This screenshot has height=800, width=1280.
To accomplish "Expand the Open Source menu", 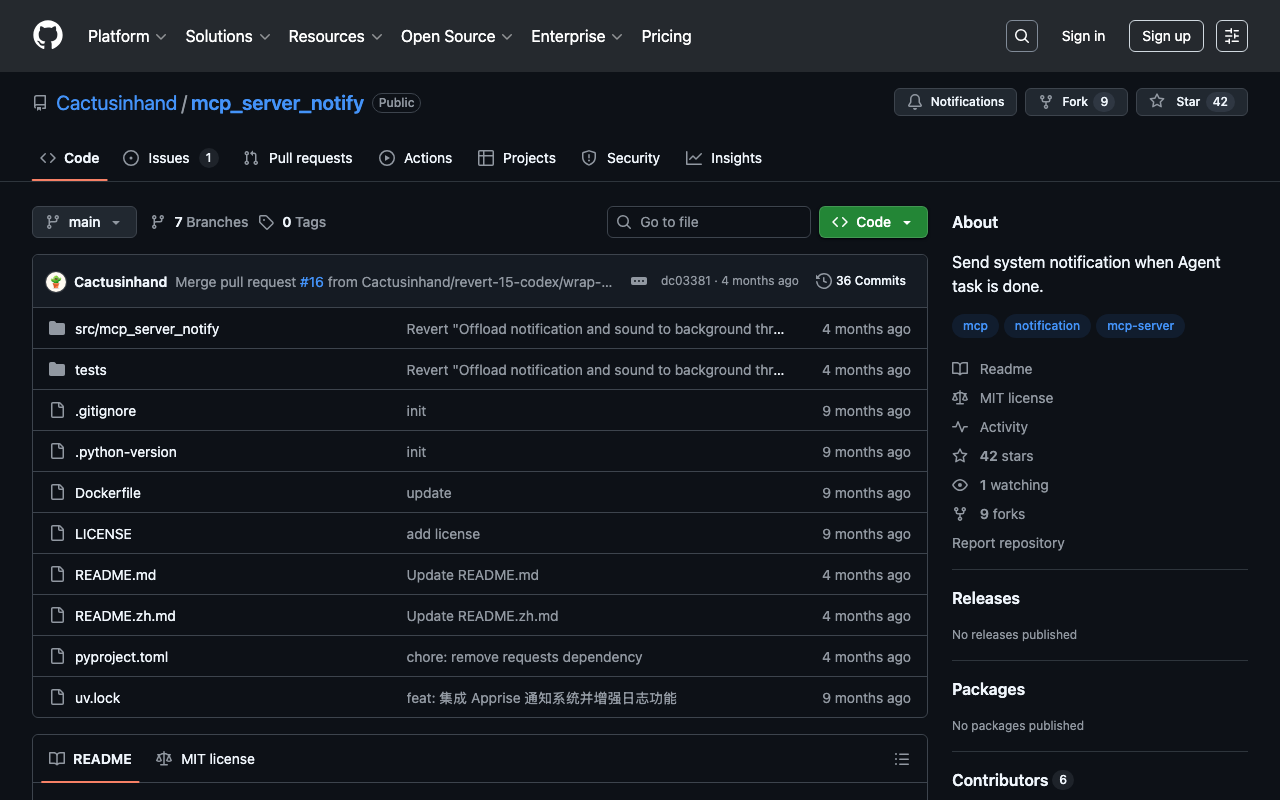I will pos(456,36).
